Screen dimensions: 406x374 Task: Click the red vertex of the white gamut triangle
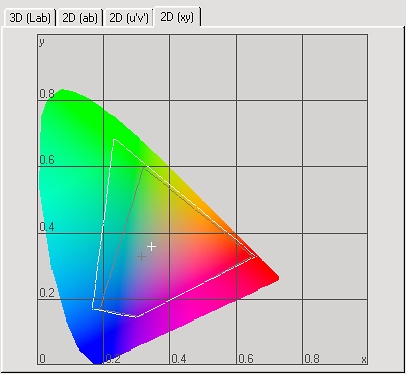point(255,257)
